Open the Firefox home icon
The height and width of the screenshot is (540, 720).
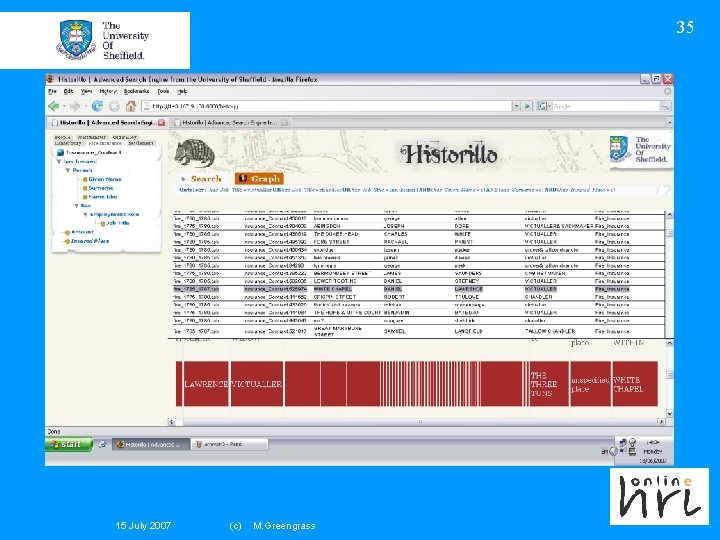131,106
